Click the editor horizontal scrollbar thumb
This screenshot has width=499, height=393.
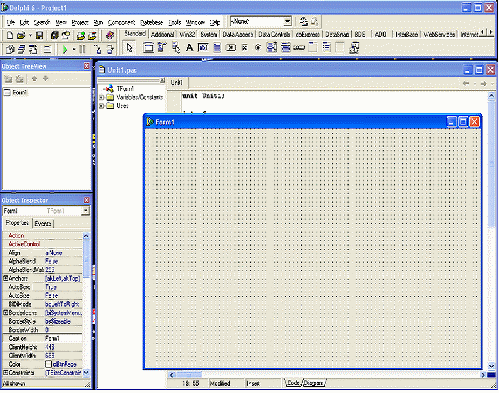pos(189,375)
